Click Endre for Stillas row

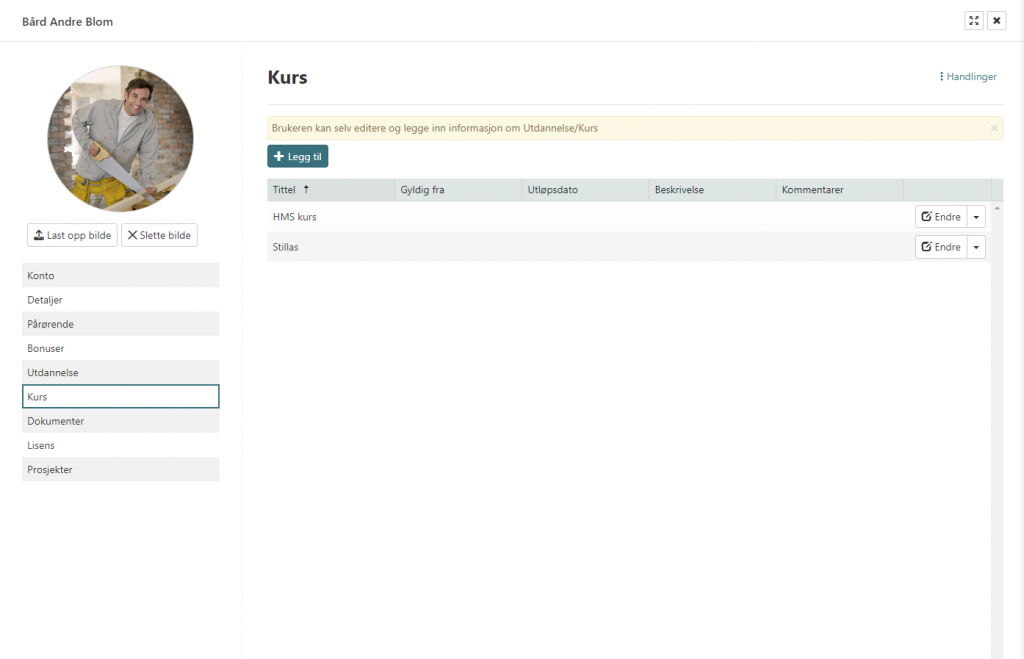[x=941, y=247]
